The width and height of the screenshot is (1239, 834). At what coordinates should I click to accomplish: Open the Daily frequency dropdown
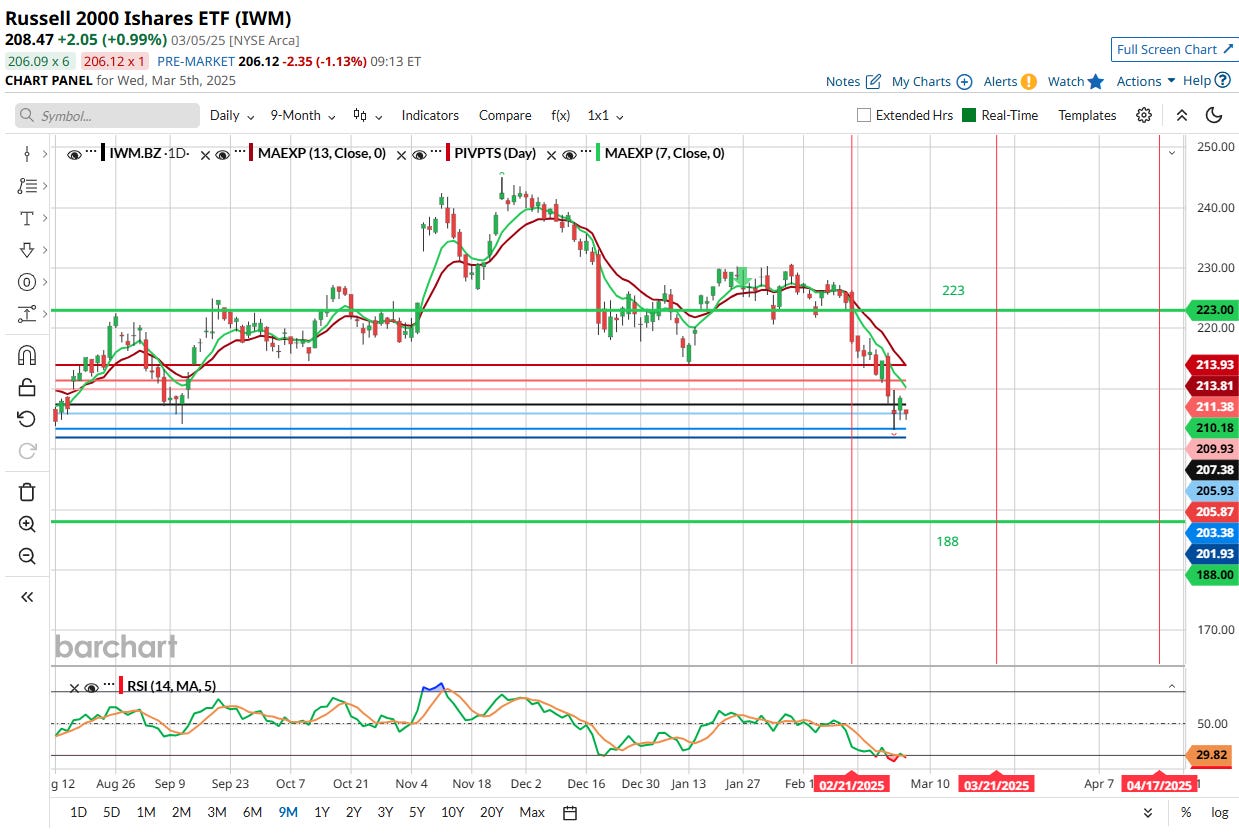click(232, 115)
